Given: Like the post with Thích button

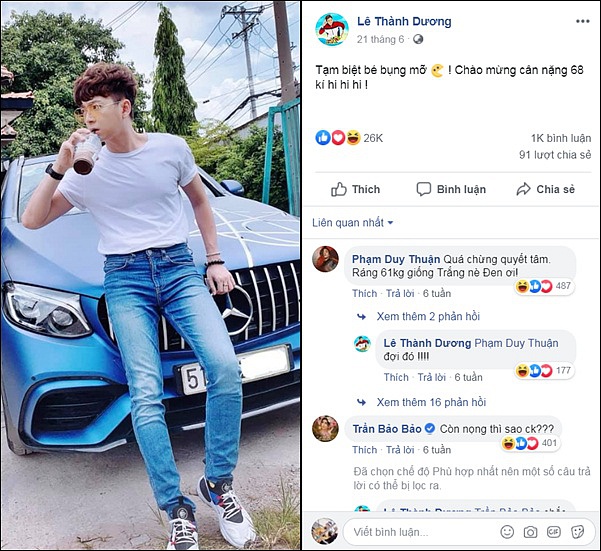Looking at the screenshot, I should [356, 189].
